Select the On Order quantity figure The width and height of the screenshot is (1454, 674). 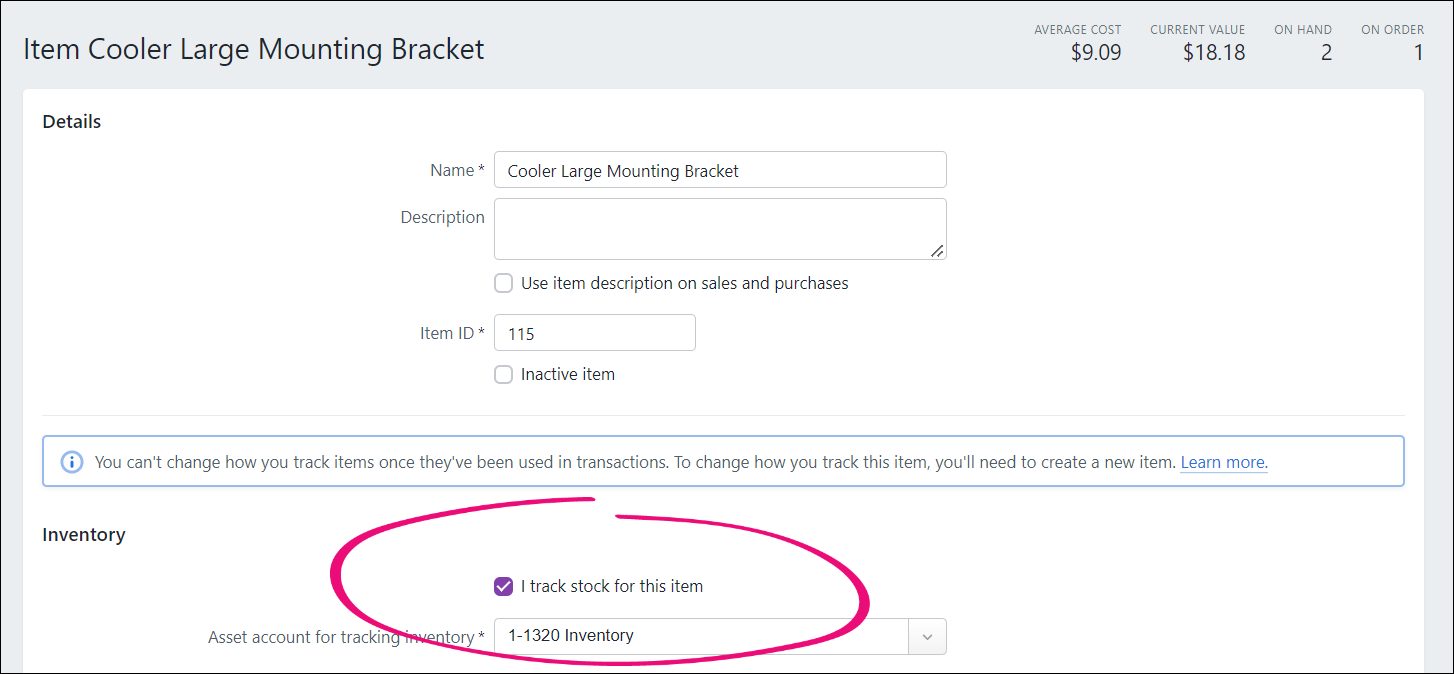click(1417, 53)
